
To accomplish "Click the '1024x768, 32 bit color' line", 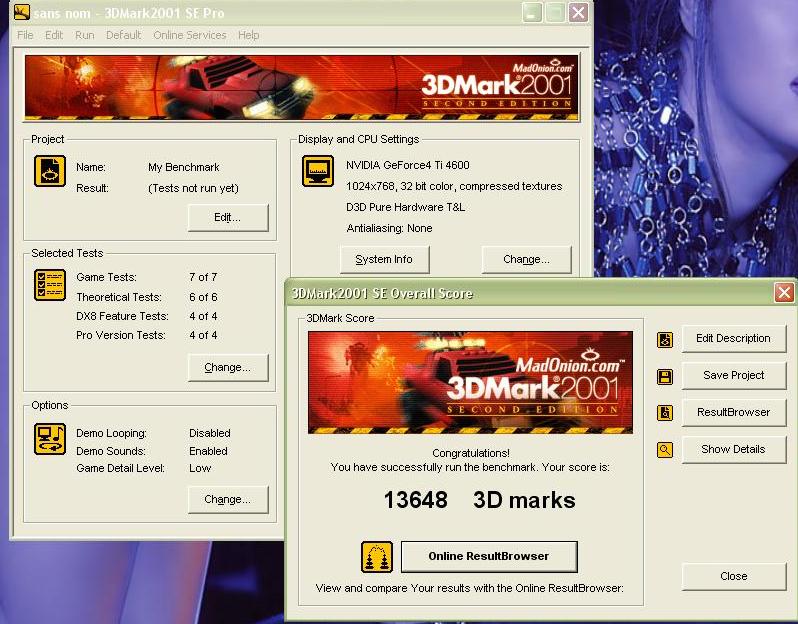I will pyautogui.click(x=454, y=186).
